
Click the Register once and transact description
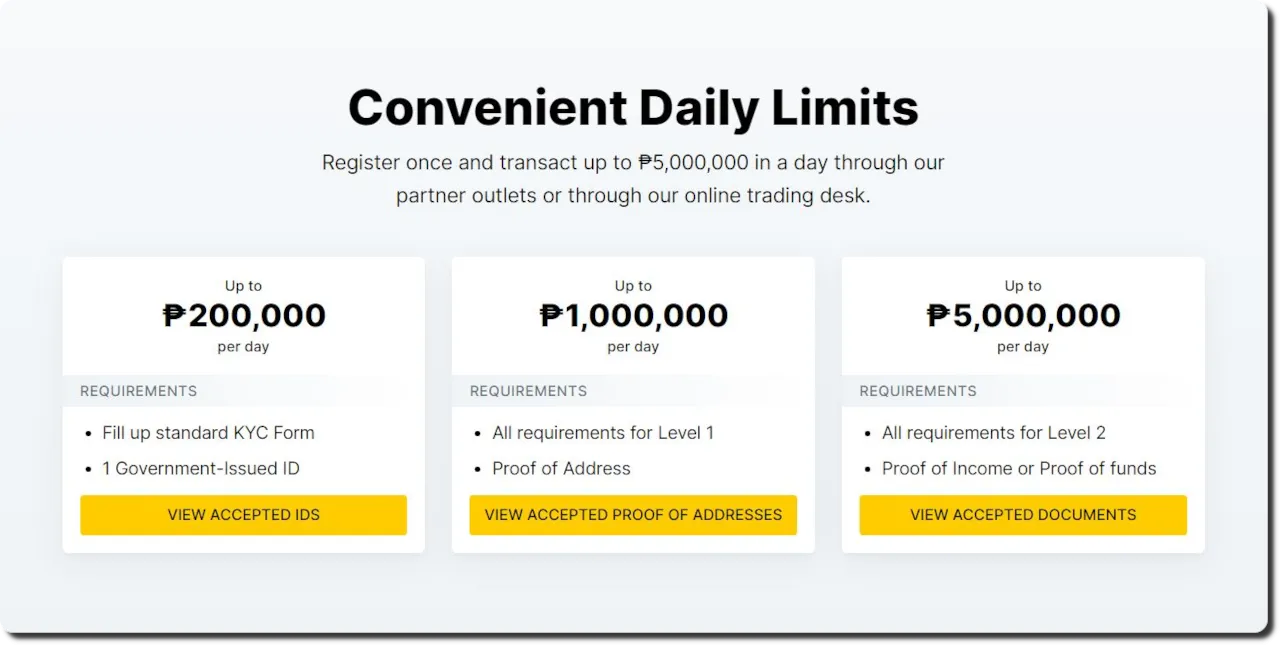pos(633,162)
